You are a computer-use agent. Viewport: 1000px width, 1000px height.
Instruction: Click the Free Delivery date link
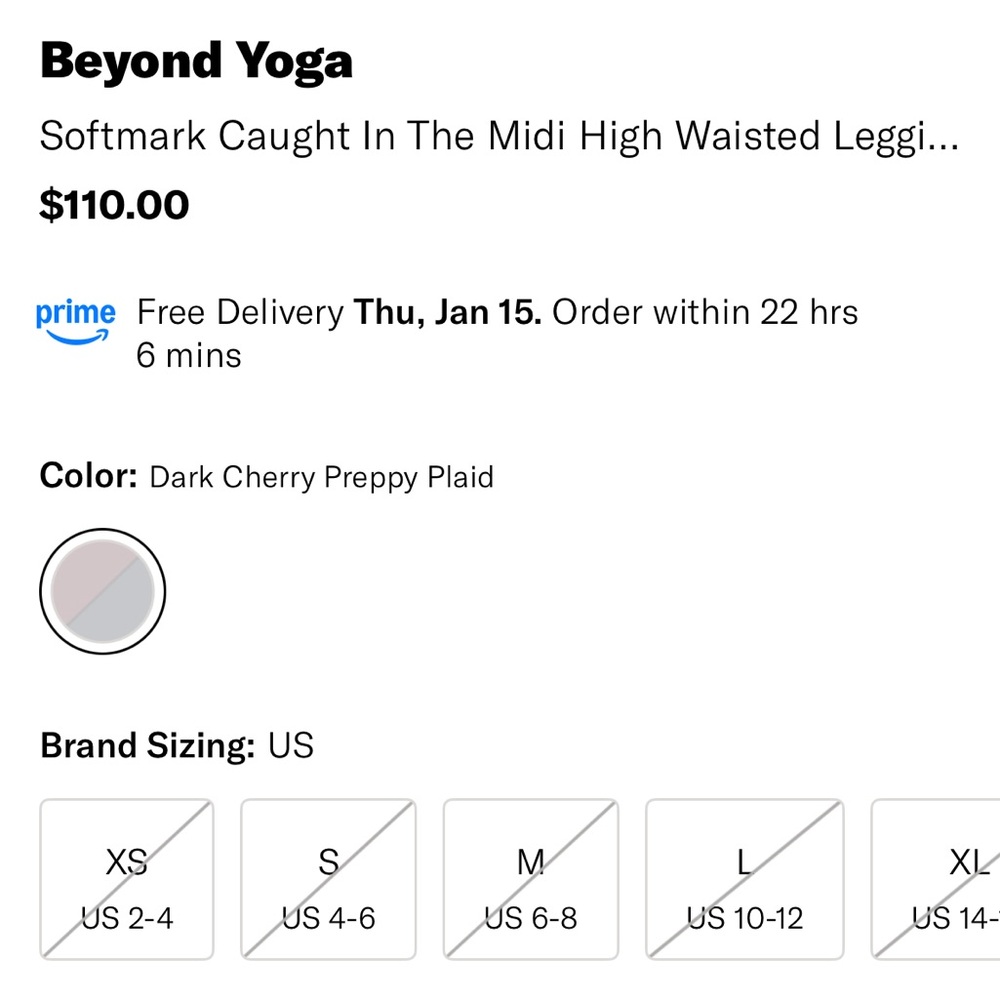[448, 312]
